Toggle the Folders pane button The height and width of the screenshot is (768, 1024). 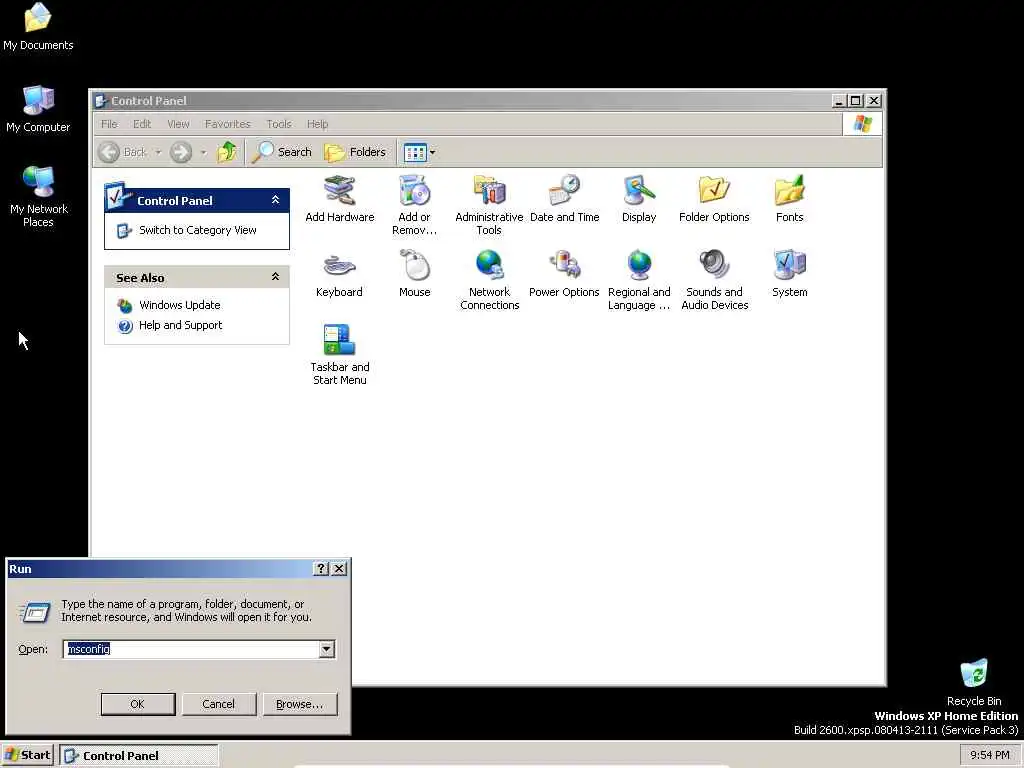(355, 152)
